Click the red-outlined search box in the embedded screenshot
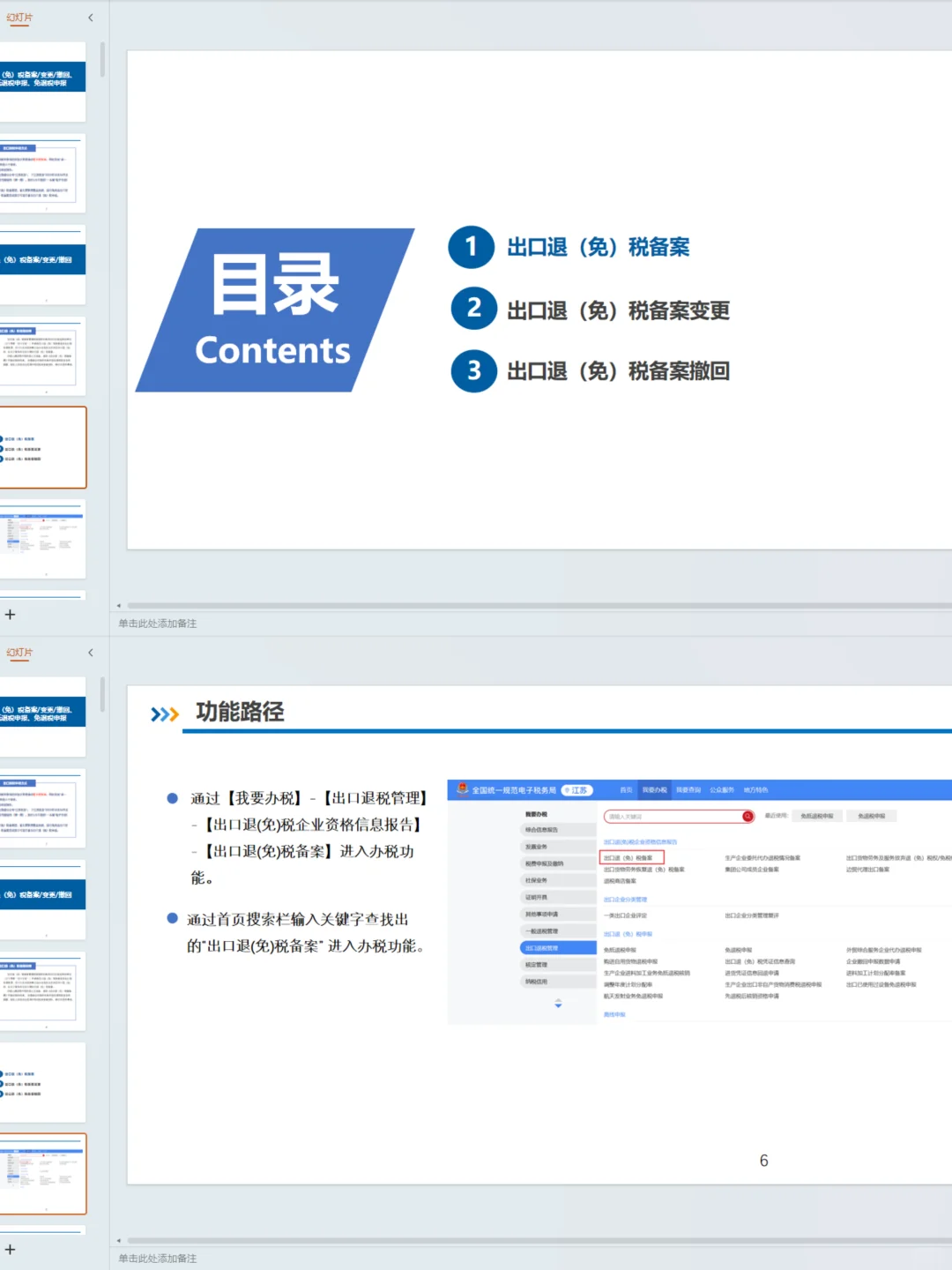Screen dimensions: 952x1270 [679, 817]
